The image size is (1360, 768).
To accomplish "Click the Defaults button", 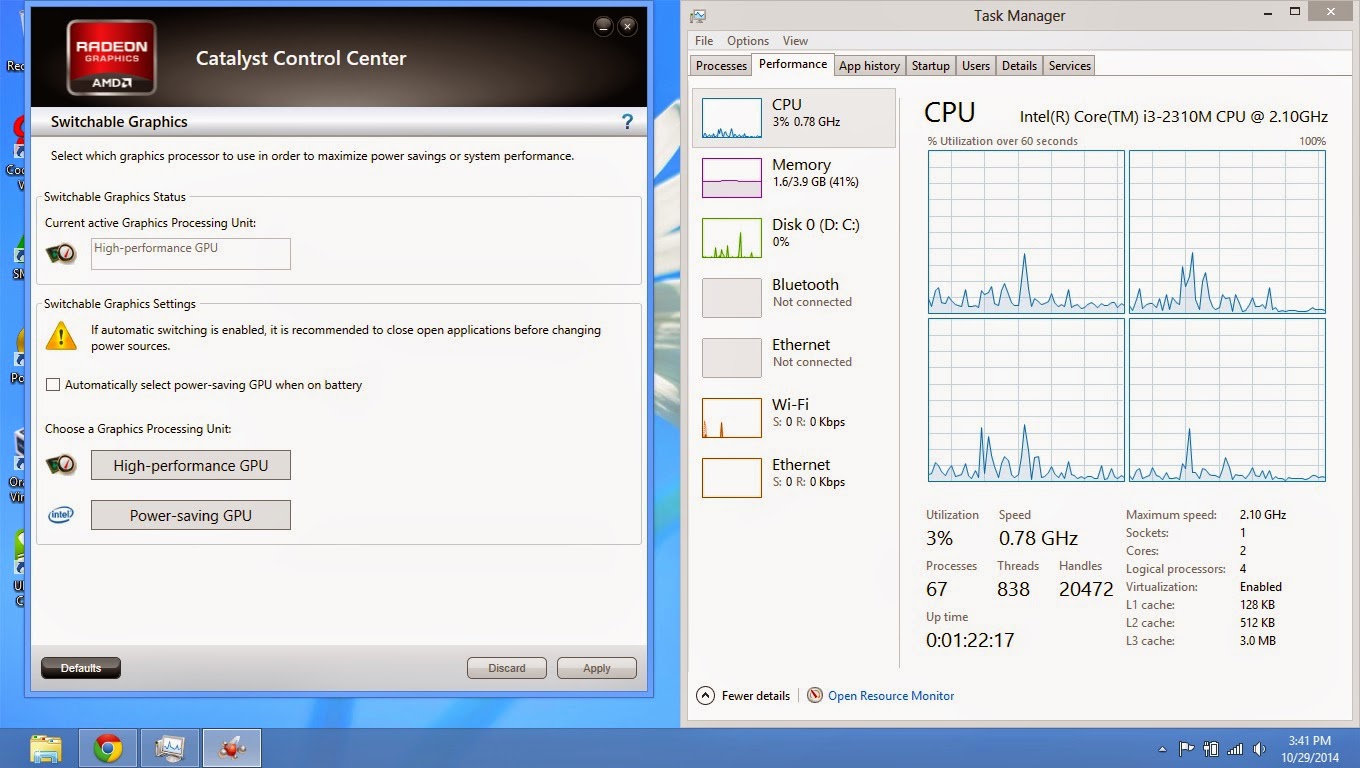I will click(81, 668).
